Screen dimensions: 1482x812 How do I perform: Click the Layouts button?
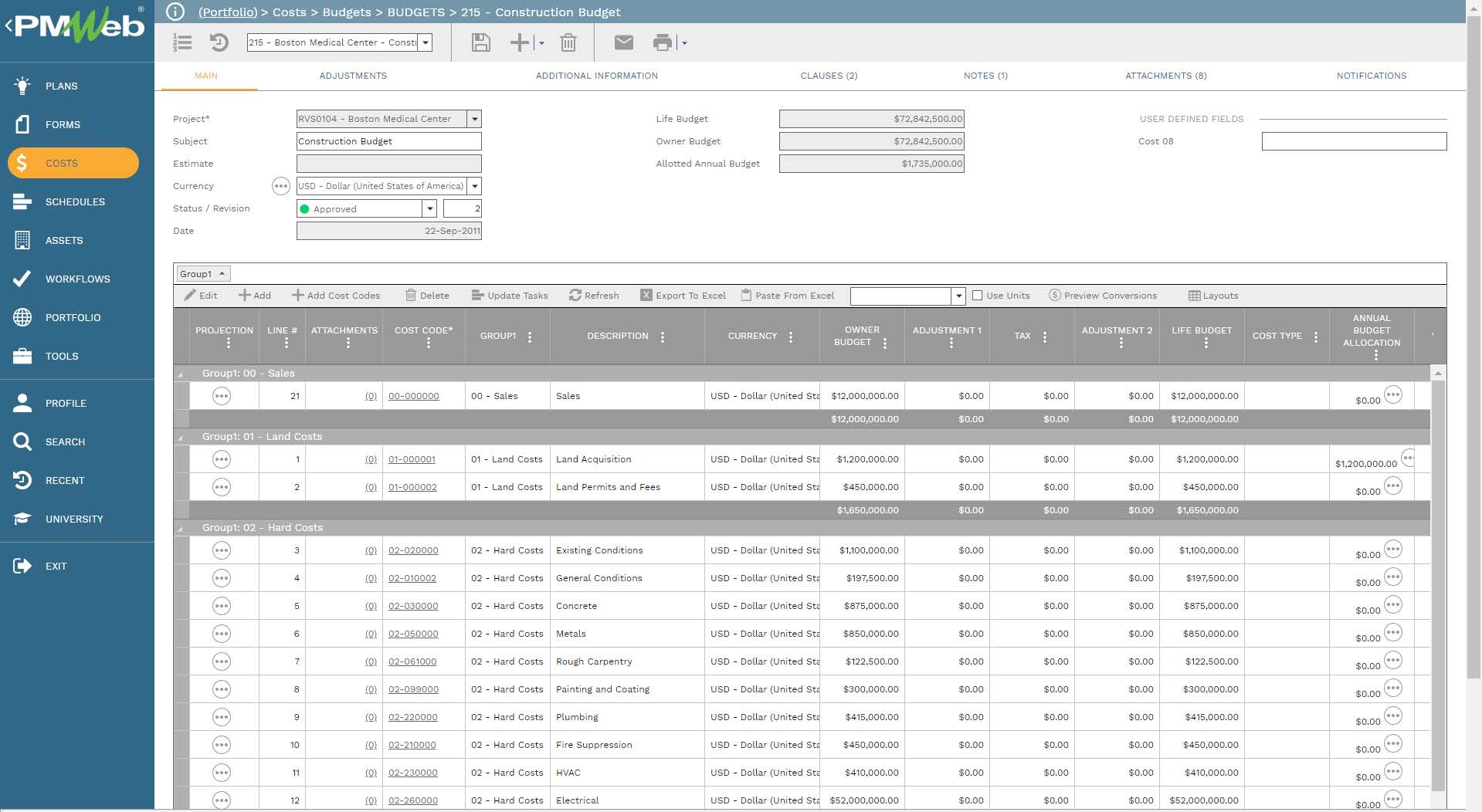[x=1213, y=296]
